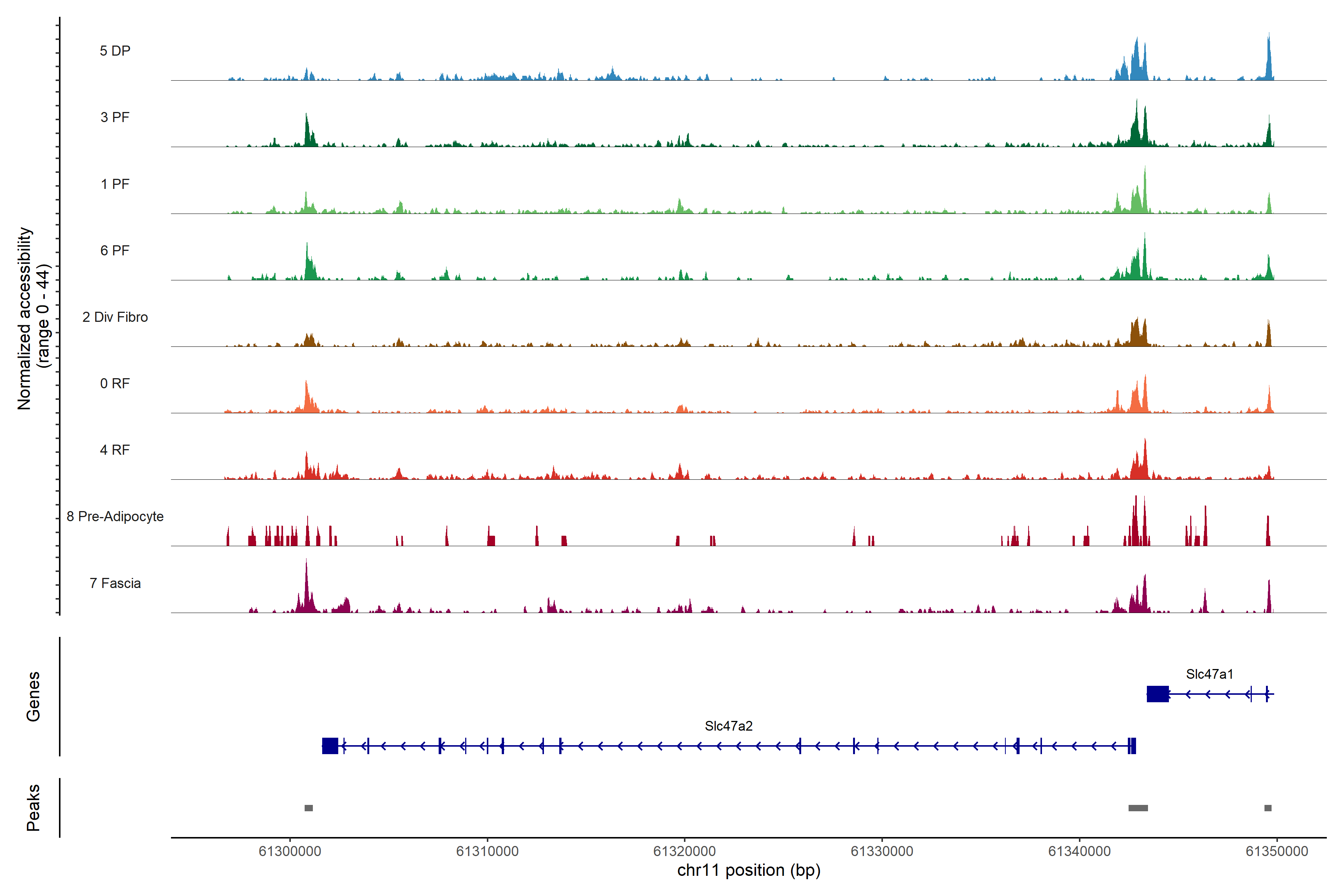Click the 61320000 axis tick label
1344x896 pixels.
(x=684, y=851)
